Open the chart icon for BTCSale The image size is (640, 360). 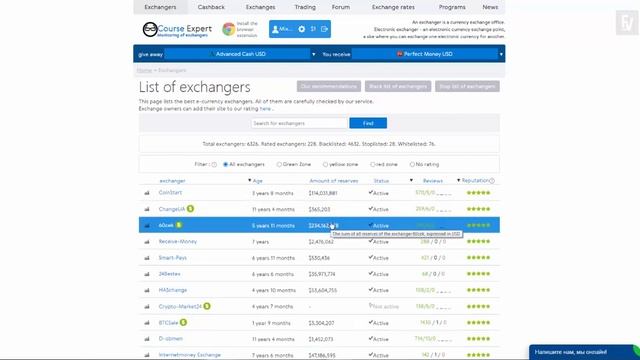[x=147, y=323]
